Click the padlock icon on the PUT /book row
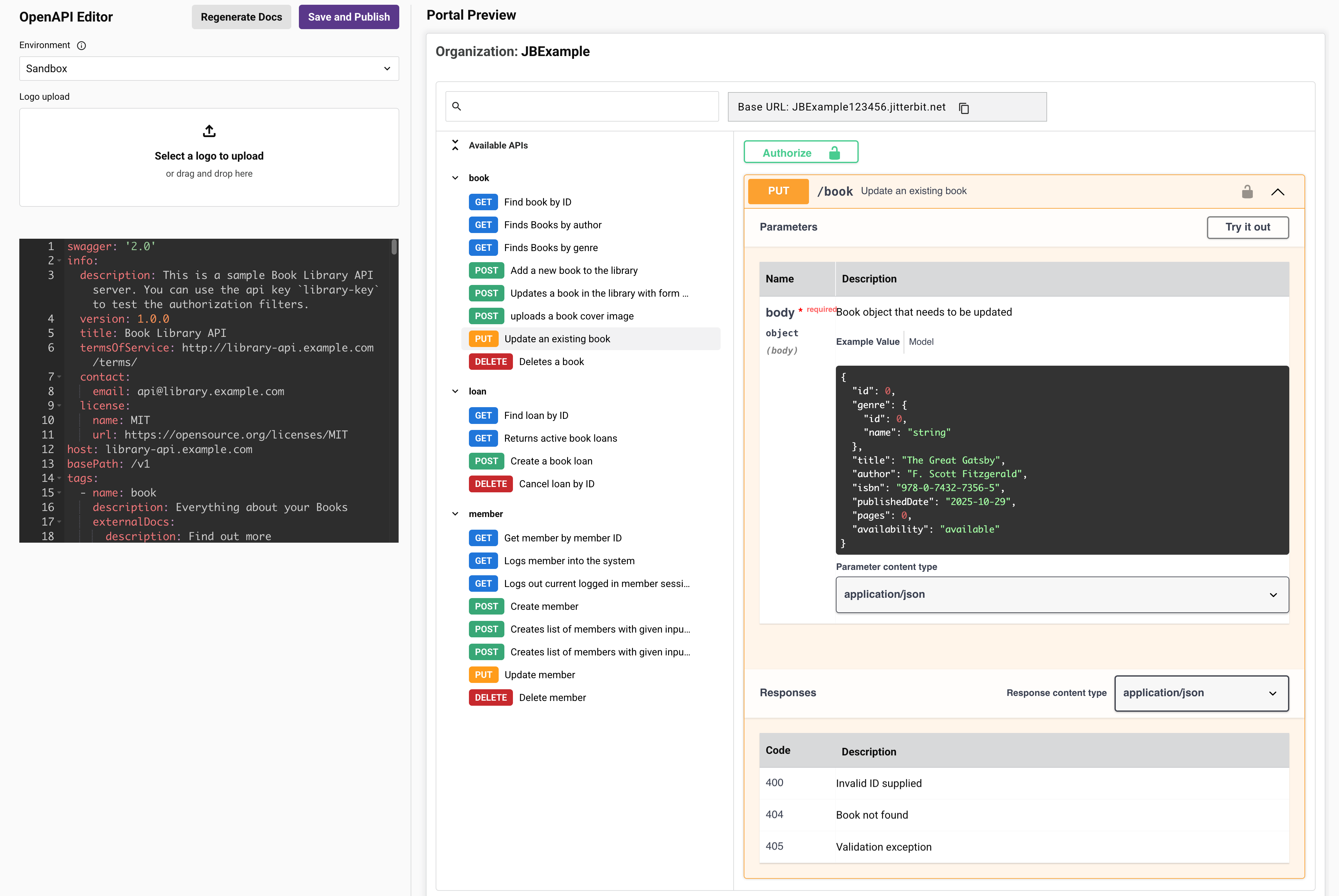Viewport: 1339px width, 896px height. pyautogui.click(x=1247, y=192)
